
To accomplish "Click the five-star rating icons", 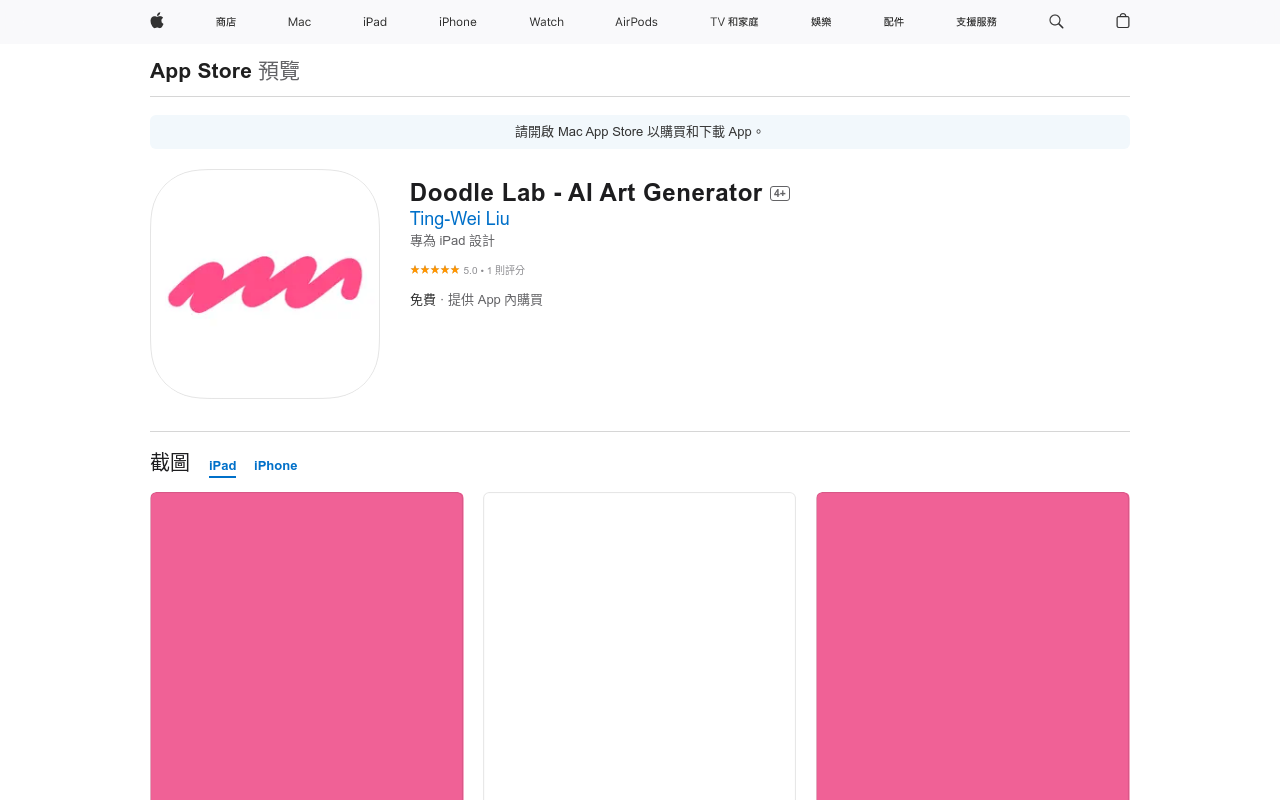I will [435, 270].
